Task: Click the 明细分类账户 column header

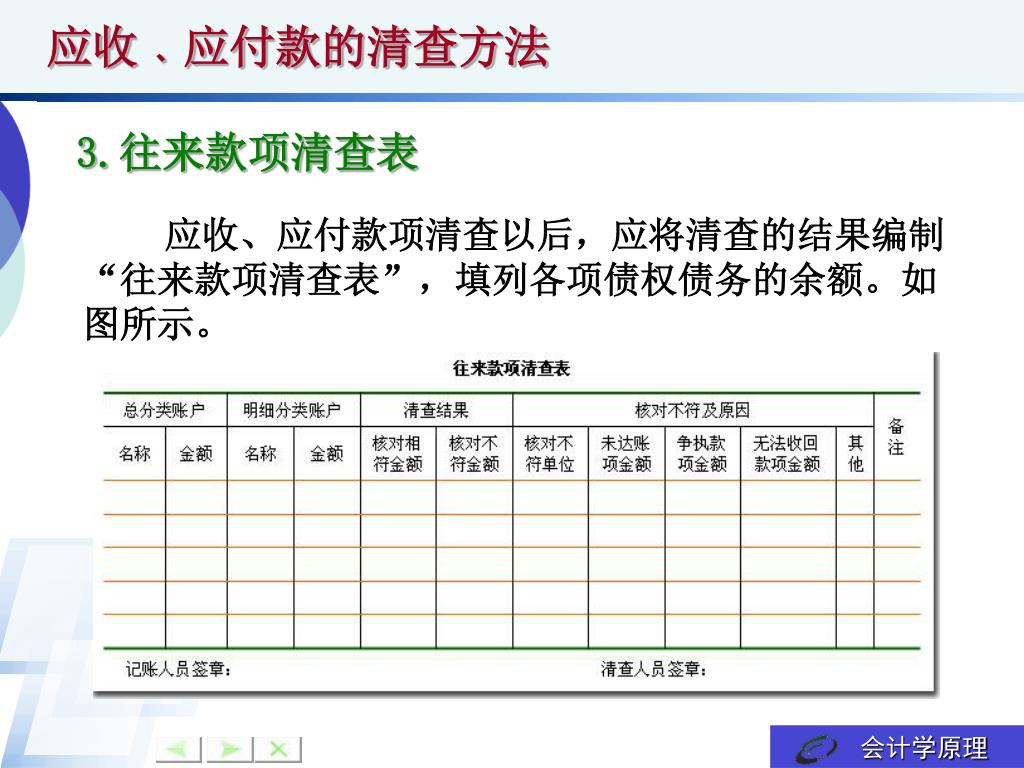Action: [292, 410]
